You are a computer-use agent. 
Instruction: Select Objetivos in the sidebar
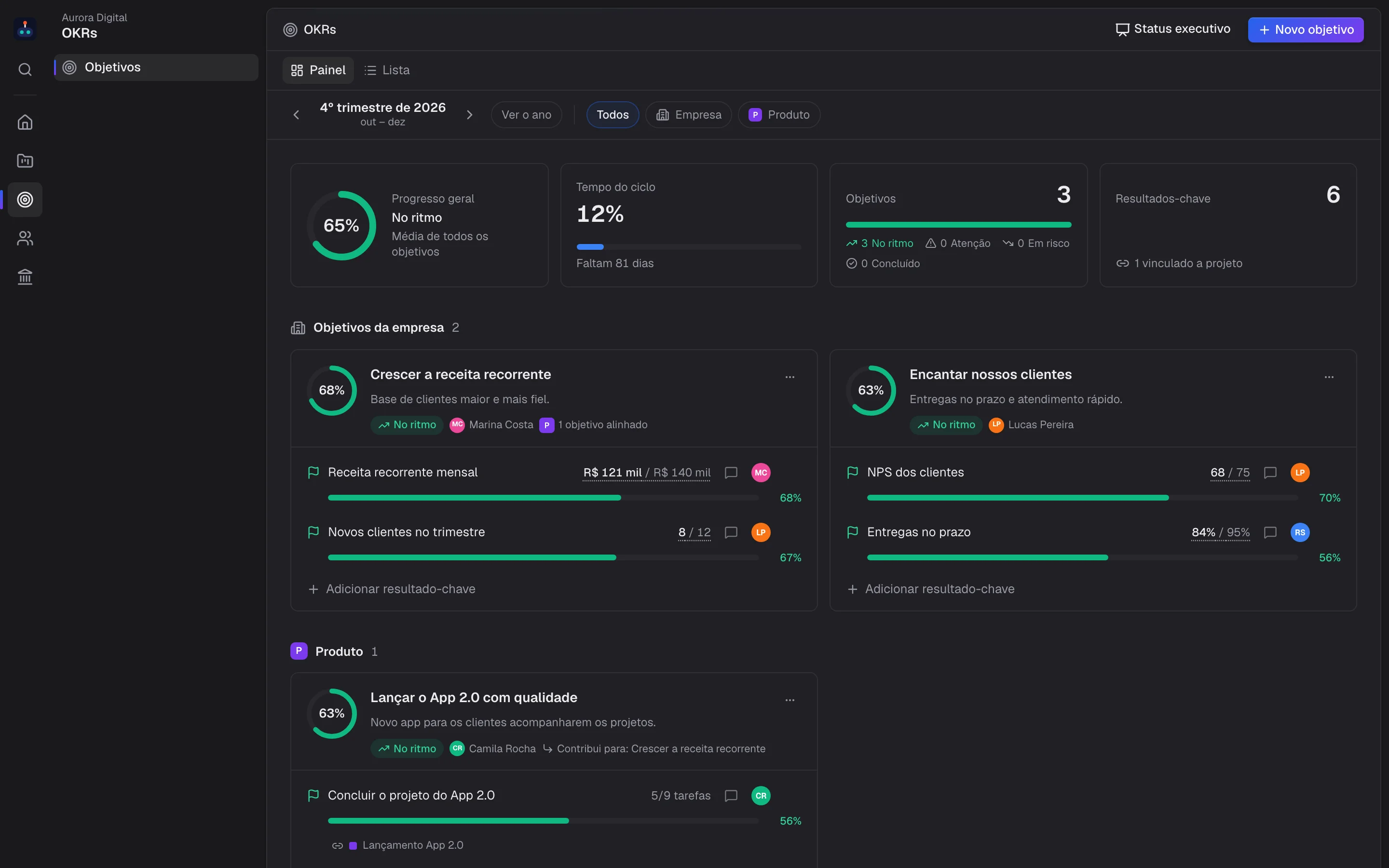[156, 67]
